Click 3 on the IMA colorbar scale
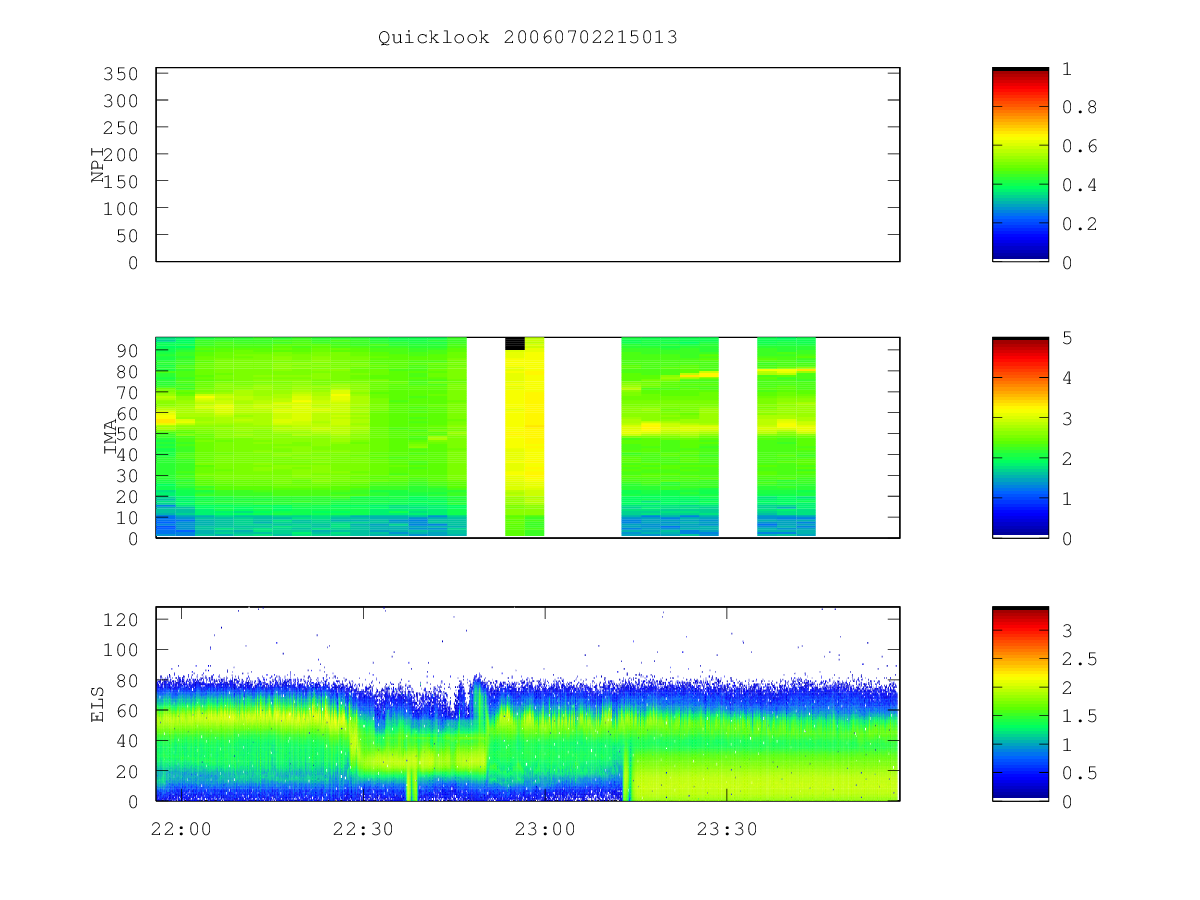The height and width of the screenshot is (900, 1200). 1067,418
